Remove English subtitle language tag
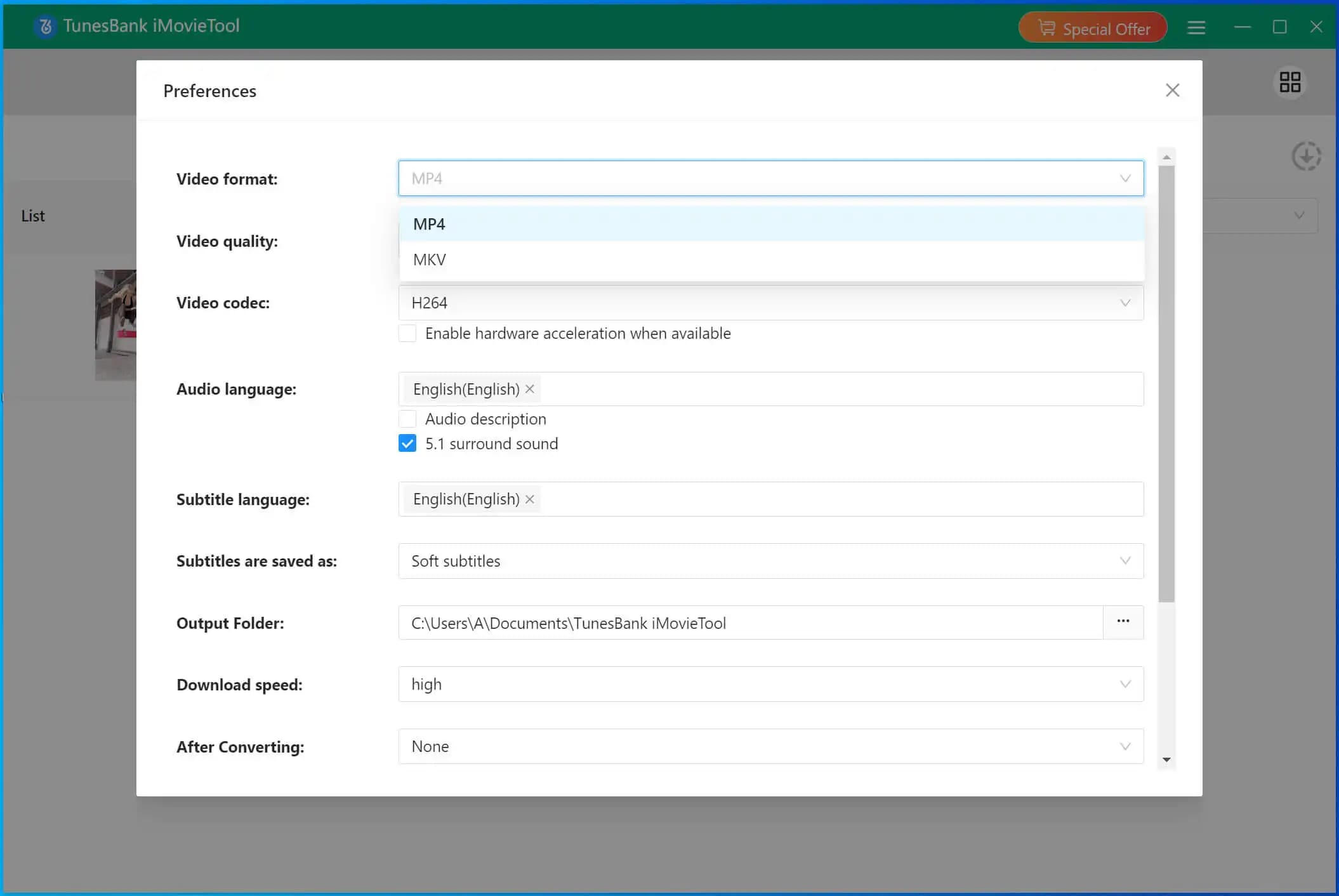1339x896 pixels. [x=530, y=499]
